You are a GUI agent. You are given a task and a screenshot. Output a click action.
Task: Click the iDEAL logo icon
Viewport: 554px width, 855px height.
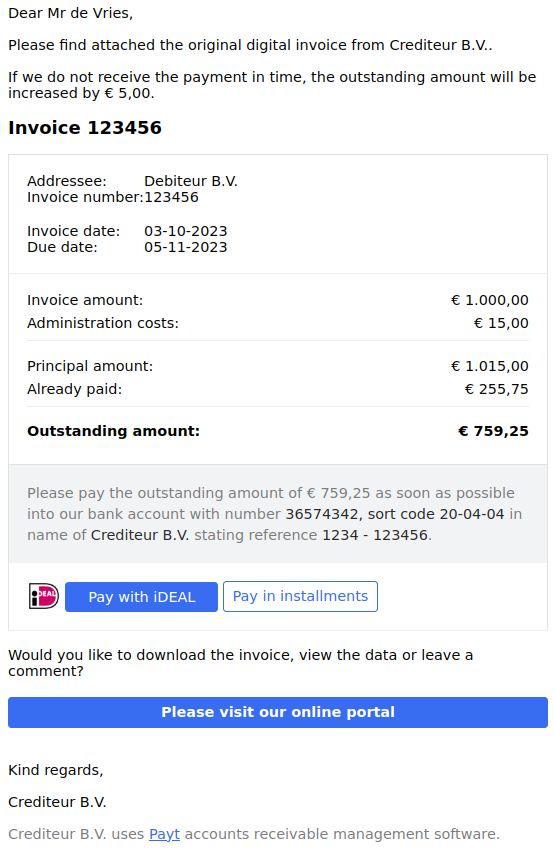point(44,596)
